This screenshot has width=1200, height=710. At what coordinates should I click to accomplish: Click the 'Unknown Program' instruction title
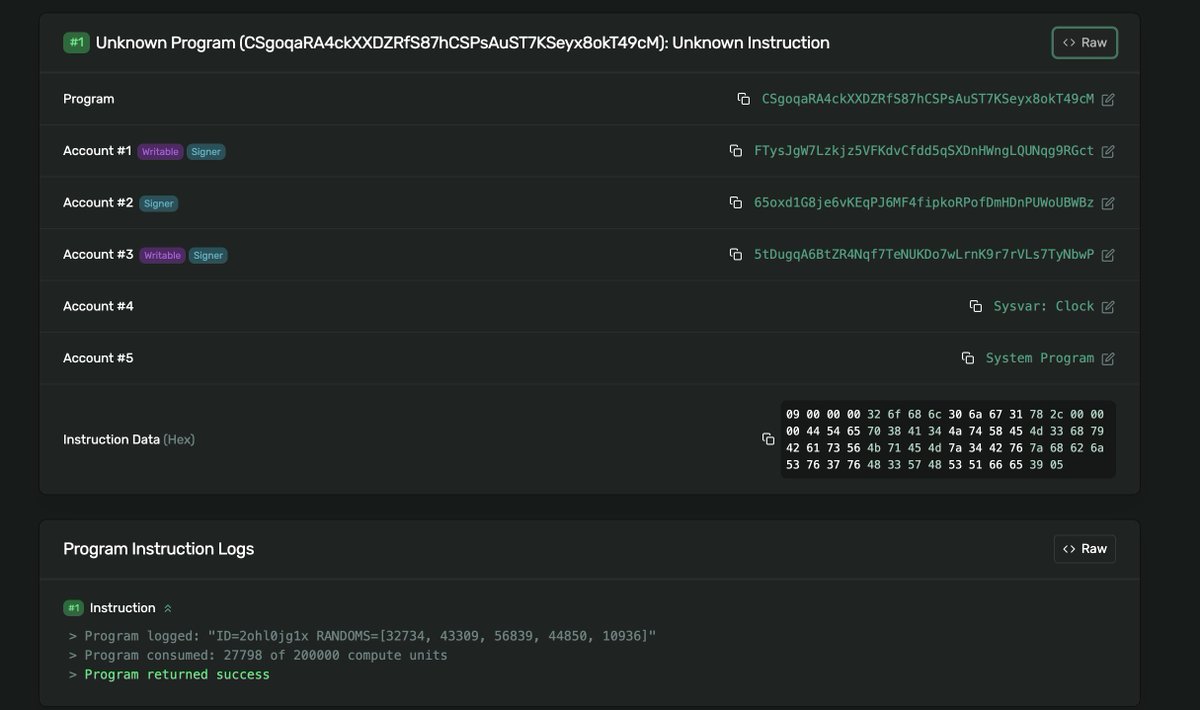[x=463, y=43]
